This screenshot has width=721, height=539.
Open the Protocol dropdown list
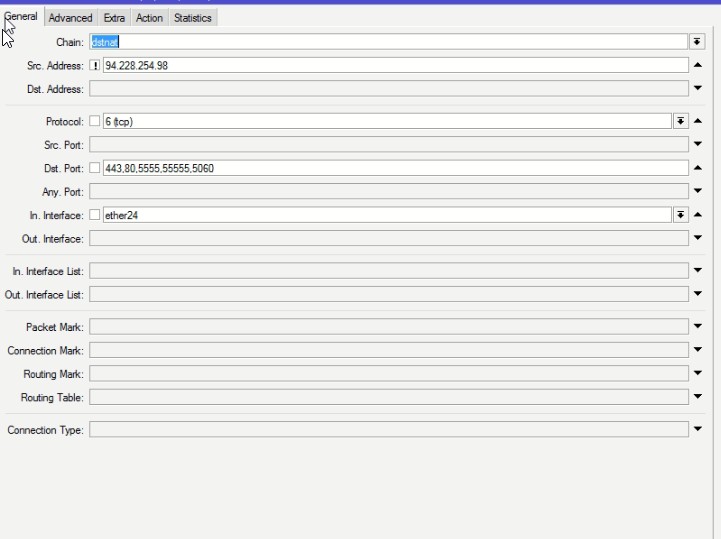click(681, 121)
